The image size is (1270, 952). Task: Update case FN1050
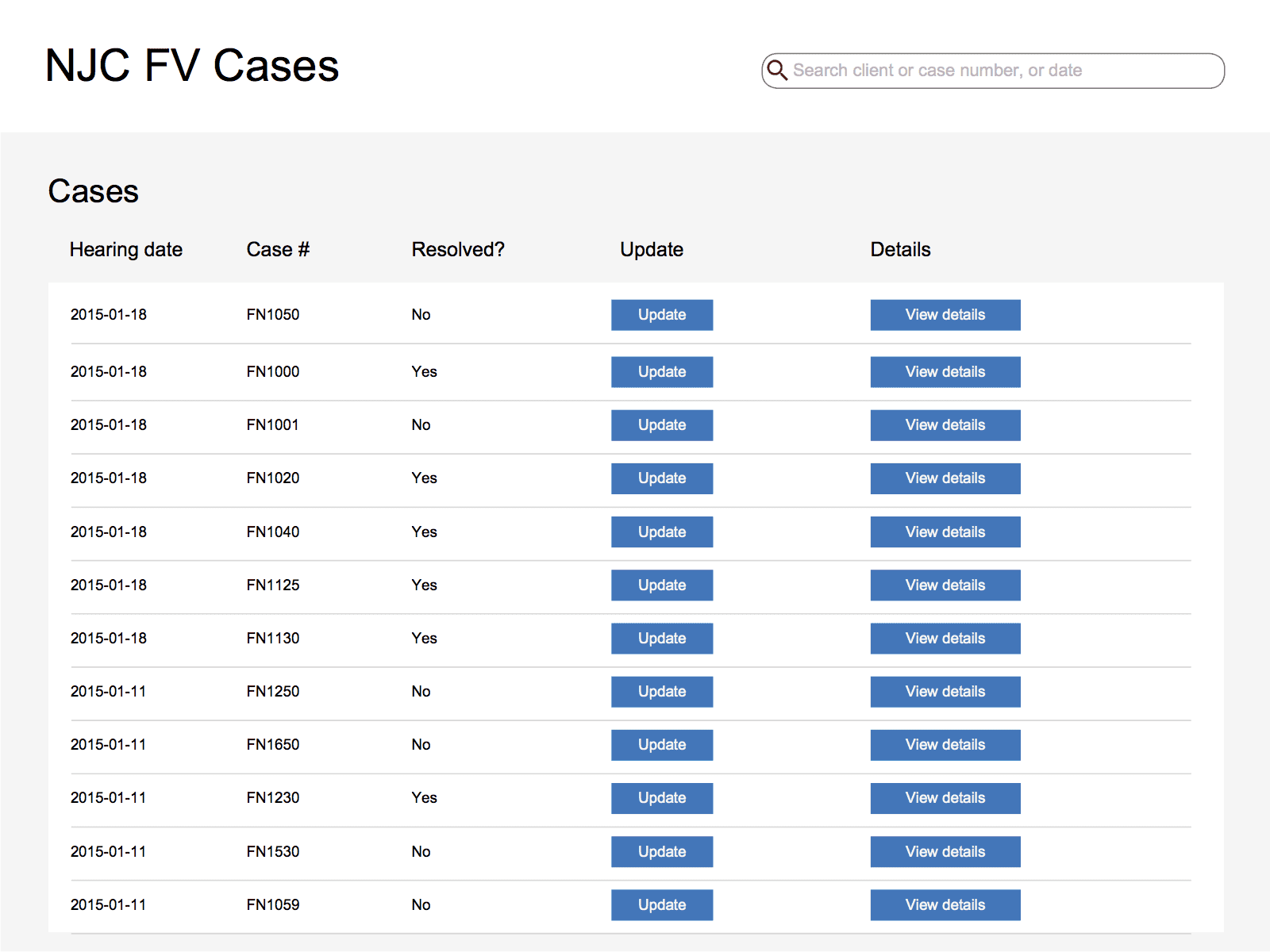[662, 315]
